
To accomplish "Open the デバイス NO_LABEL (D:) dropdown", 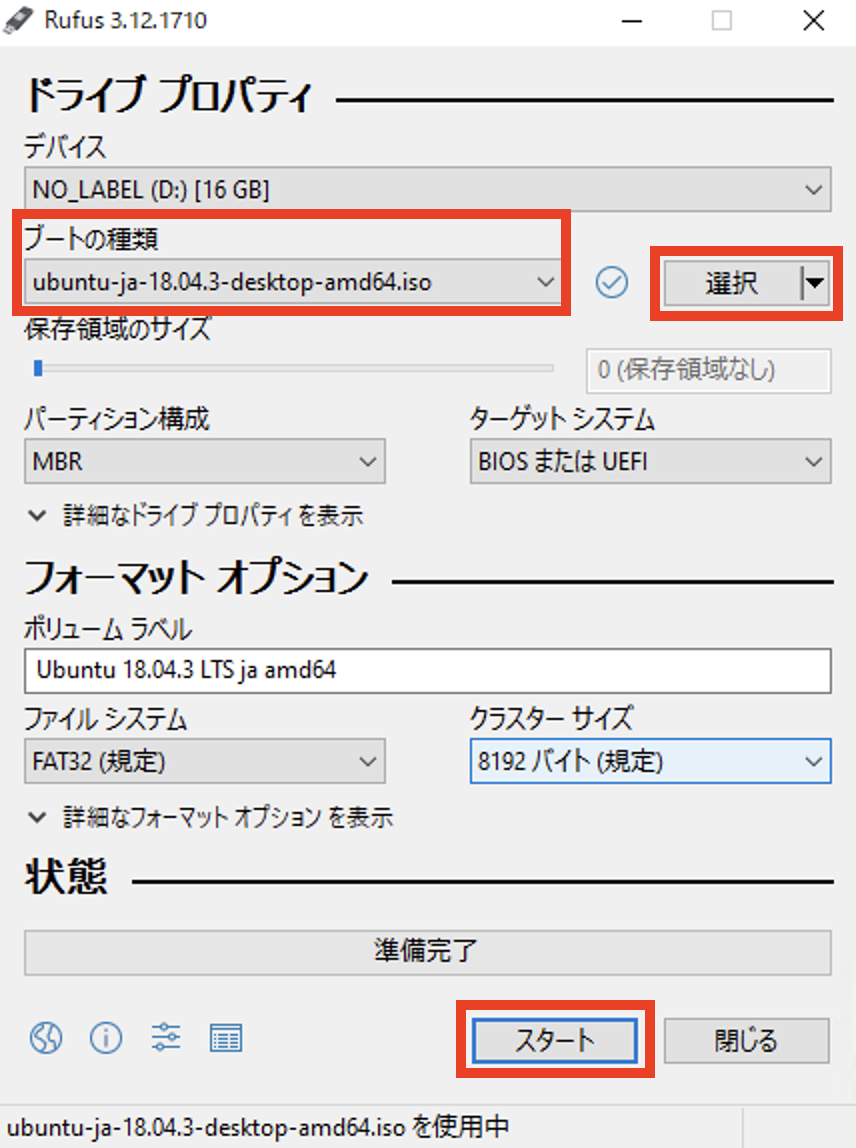I will (x=428, y=190).
